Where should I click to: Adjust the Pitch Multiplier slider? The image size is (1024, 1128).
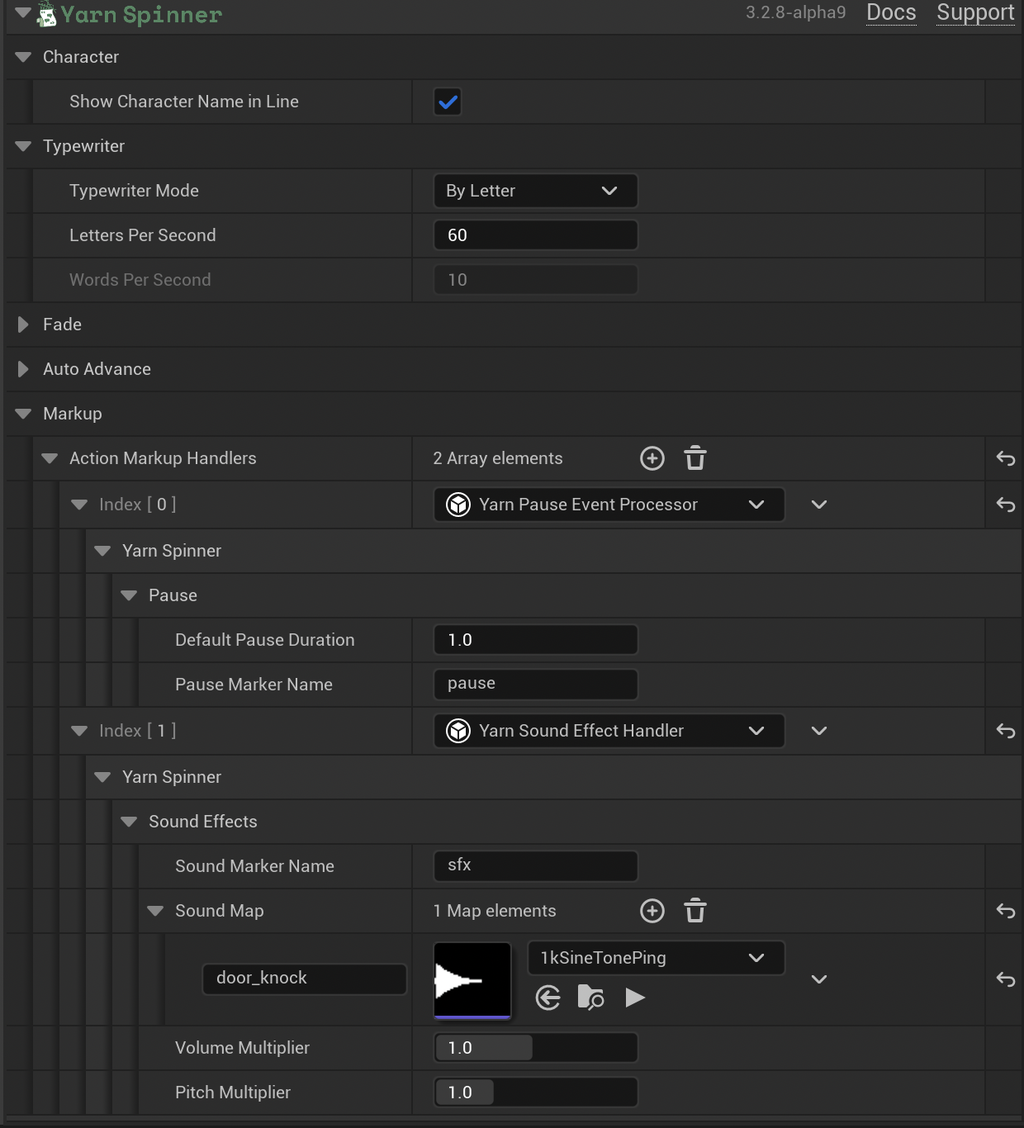(x=535, y=1092)
